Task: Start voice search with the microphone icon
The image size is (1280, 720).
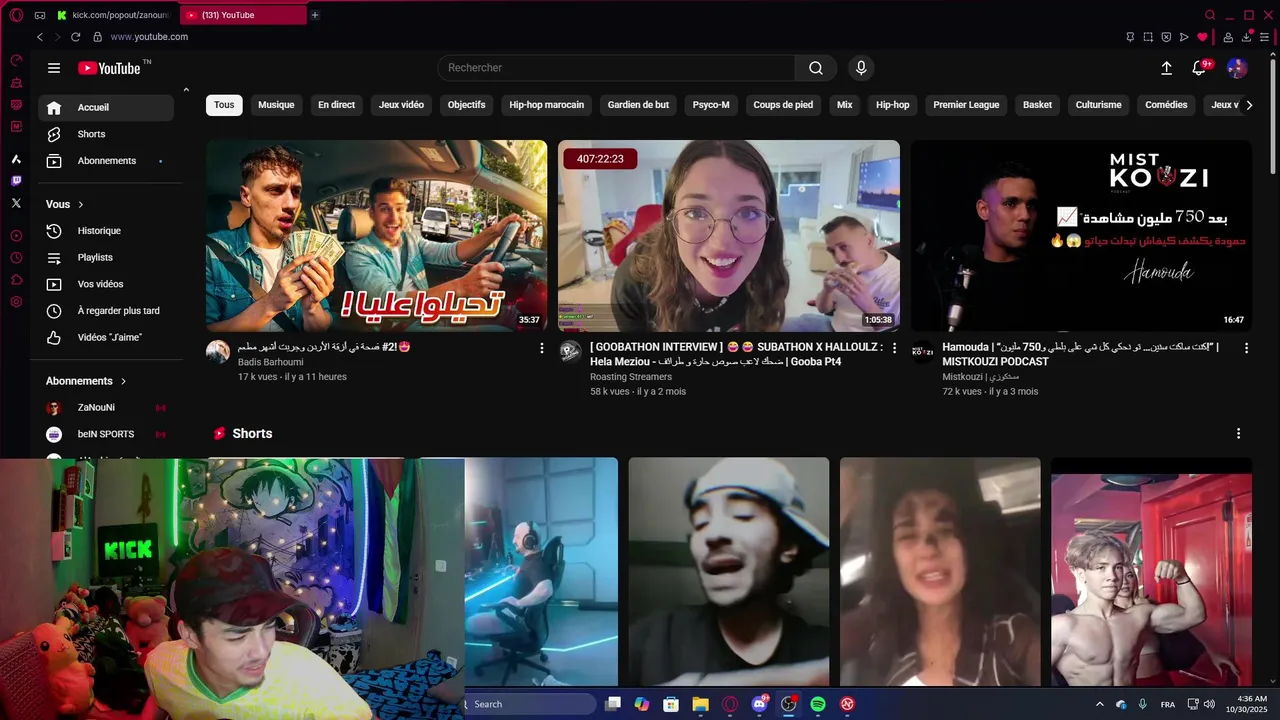Action: (861, 68)
